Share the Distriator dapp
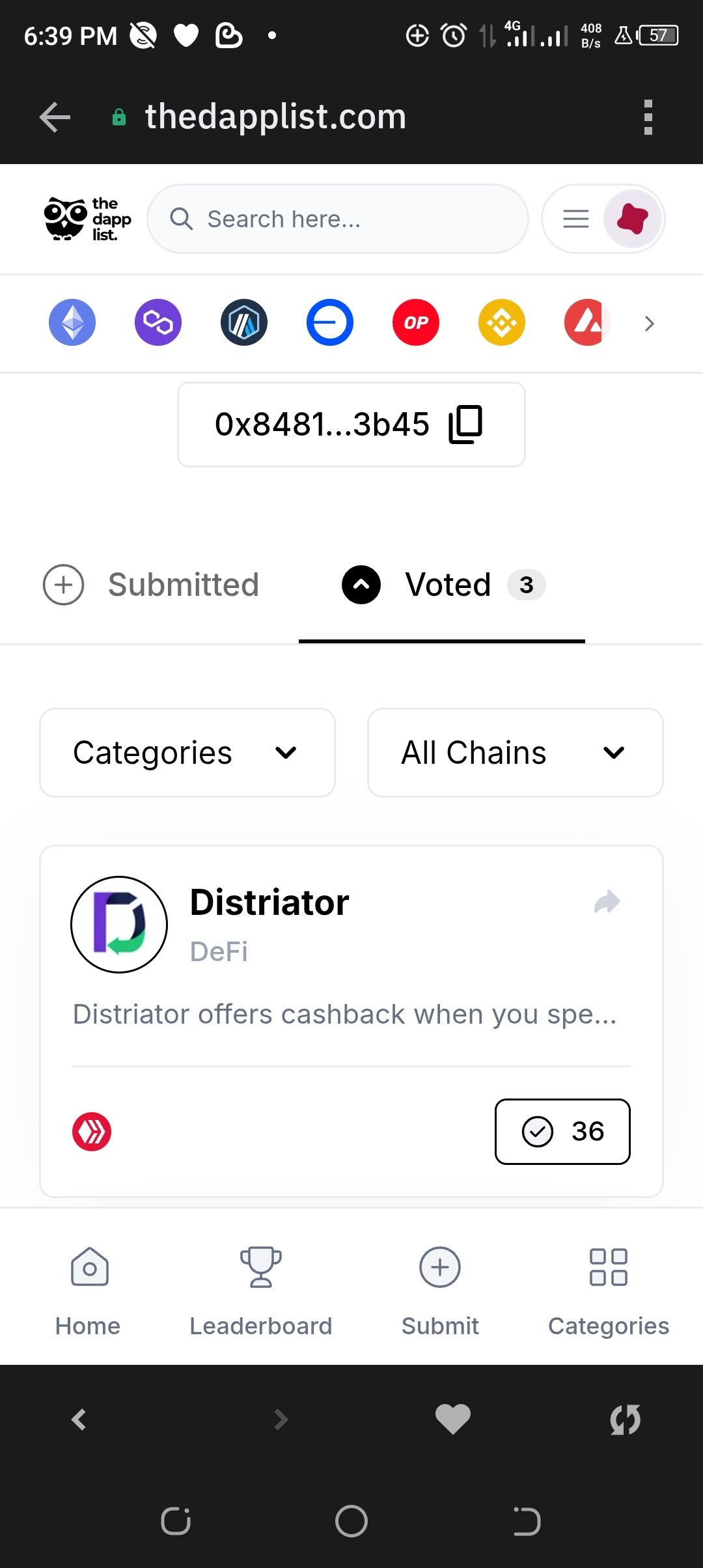 [607, 902]
